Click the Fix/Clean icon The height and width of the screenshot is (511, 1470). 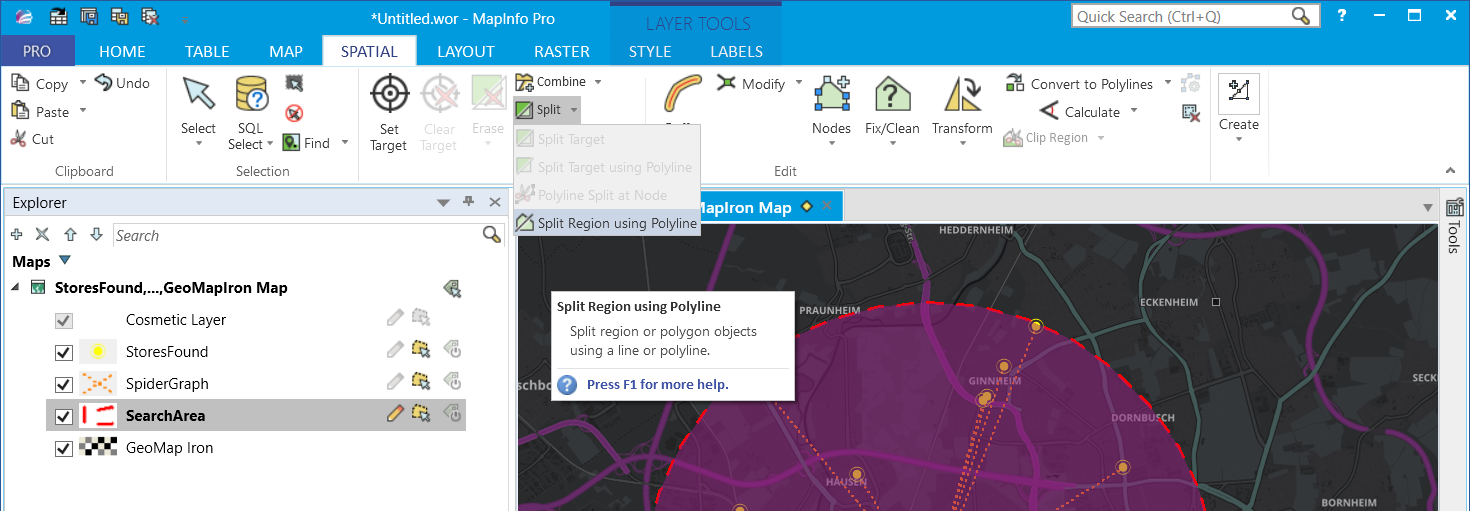click(892, 96)
